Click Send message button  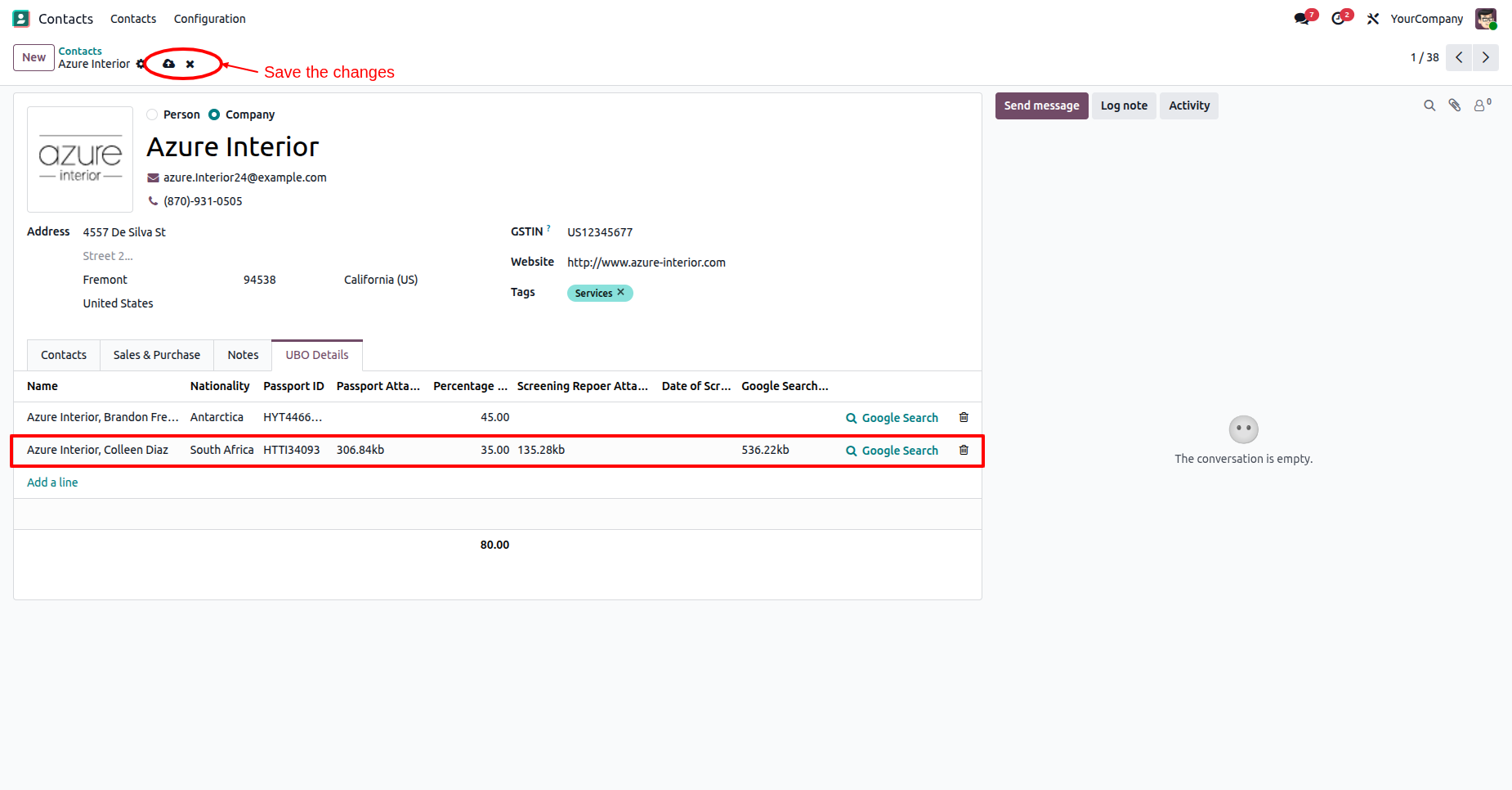click(x=1041, y=105)
